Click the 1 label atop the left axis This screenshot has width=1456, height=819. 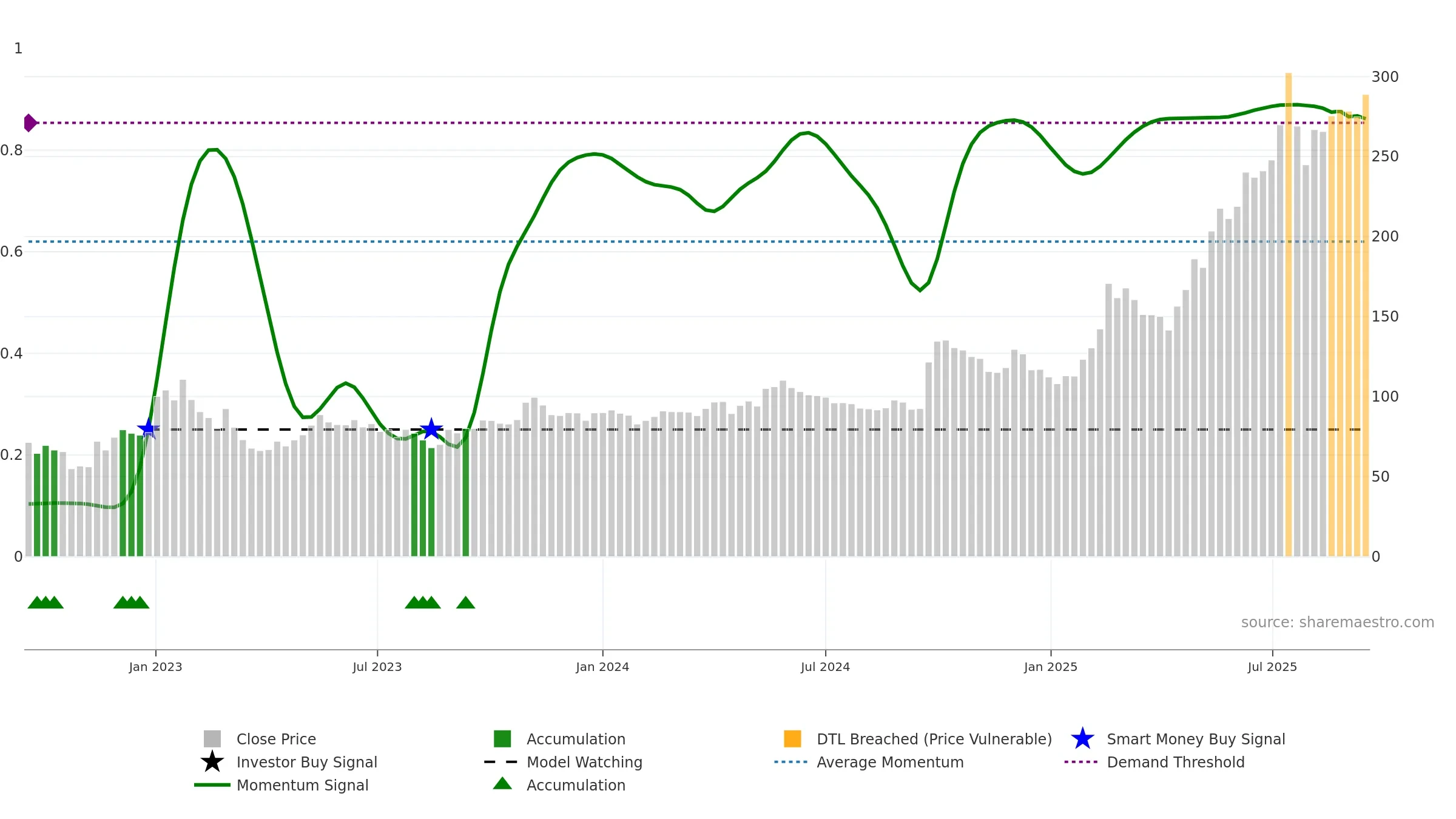(x=18, y=49)
